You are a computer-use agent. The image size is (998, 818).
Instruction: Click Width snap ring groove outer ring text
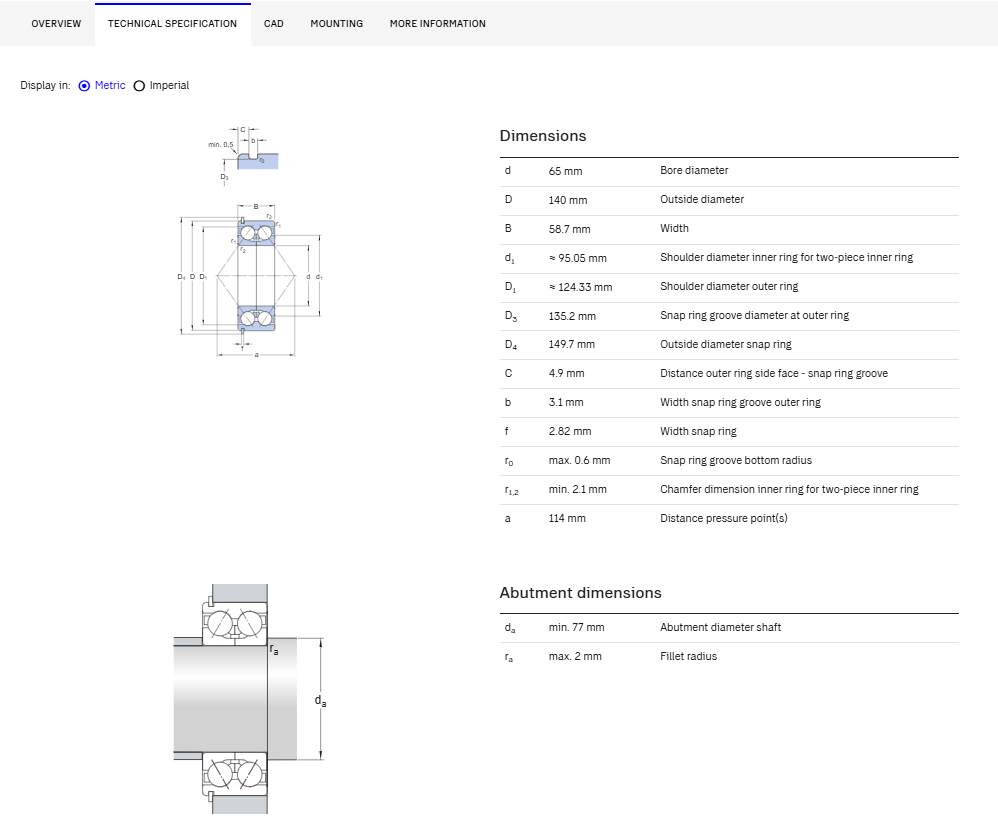[x=740, y=402]
